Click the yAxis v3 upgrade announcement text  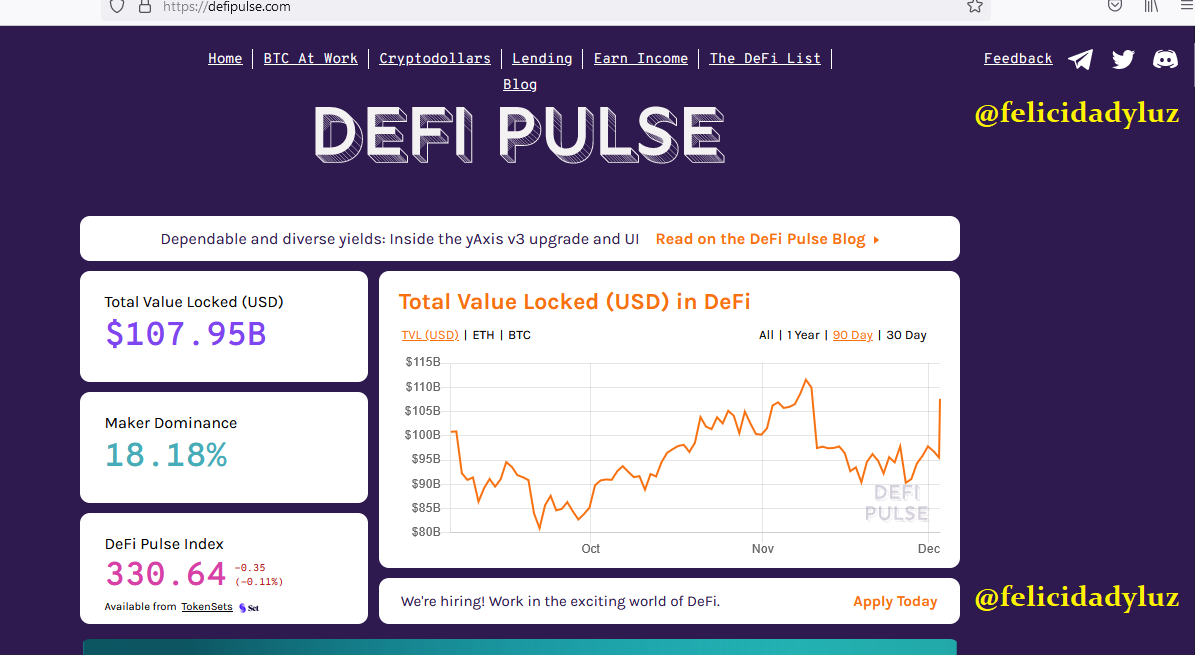(399, 239)
